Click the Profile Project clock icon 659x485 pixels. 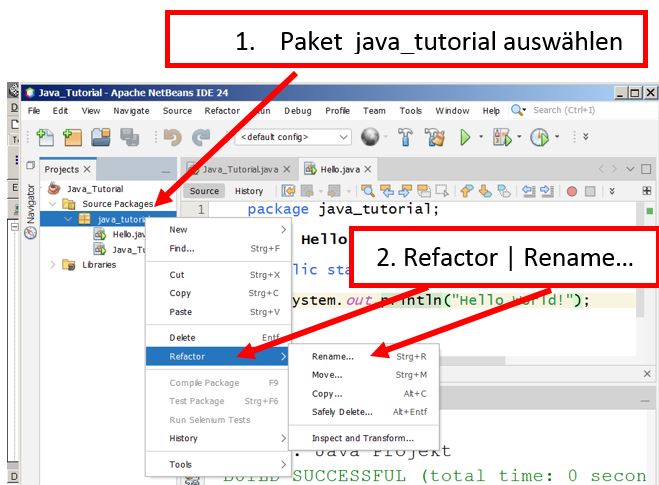coord(540,137)
